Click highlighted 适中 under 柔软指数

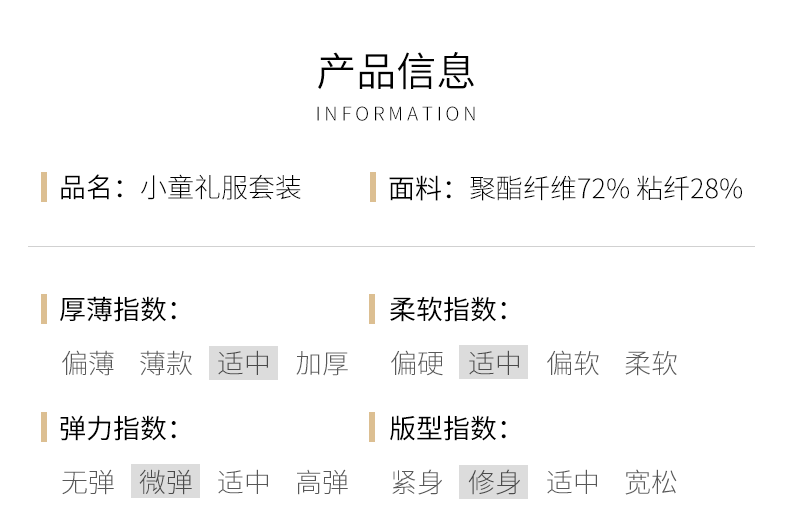(x=494, y=363)
